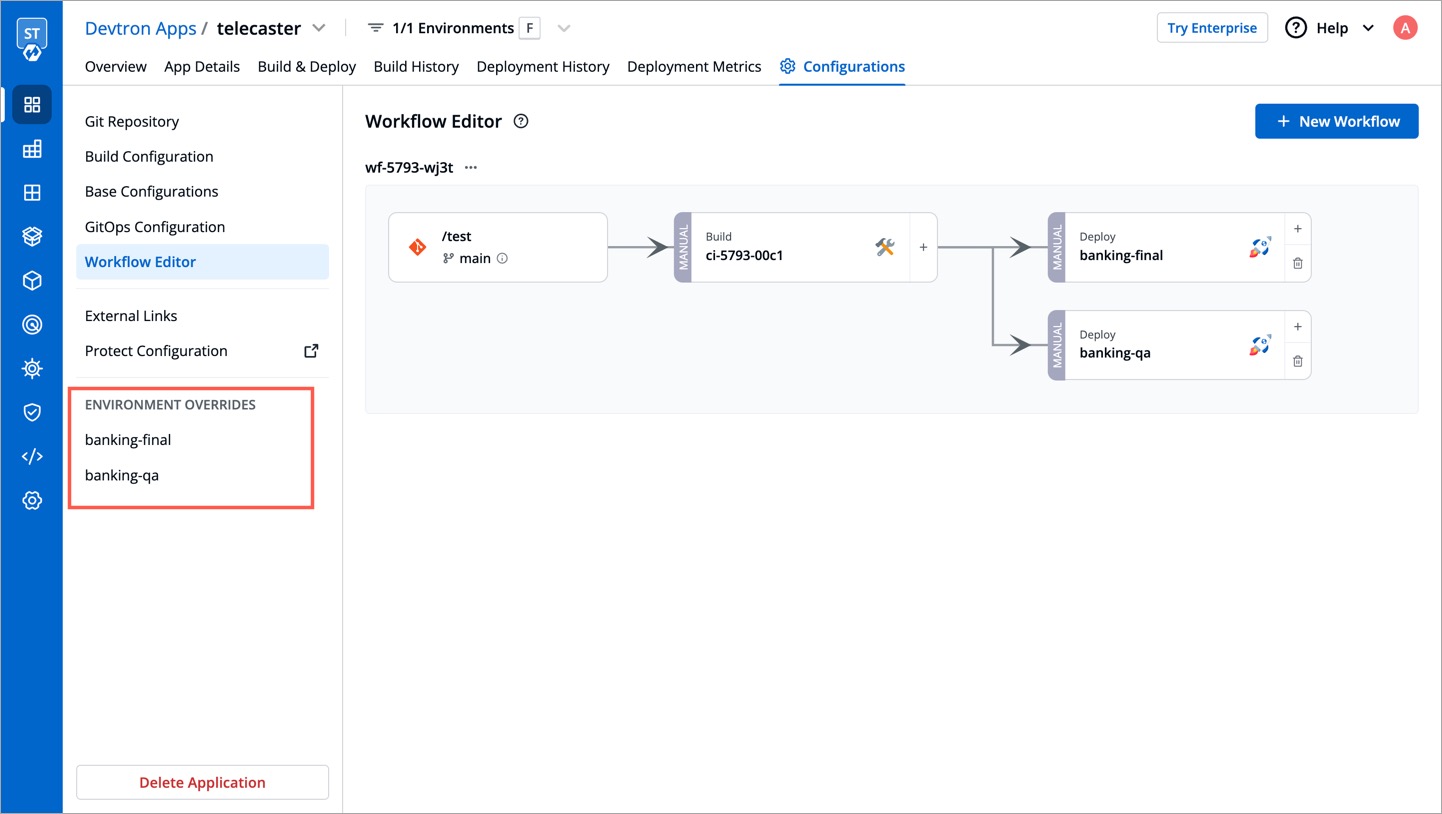The height and width of the screenshot is (814, 1442).
Task: Click the Security shield icon in the sidebar
Action: pos(32,412)
